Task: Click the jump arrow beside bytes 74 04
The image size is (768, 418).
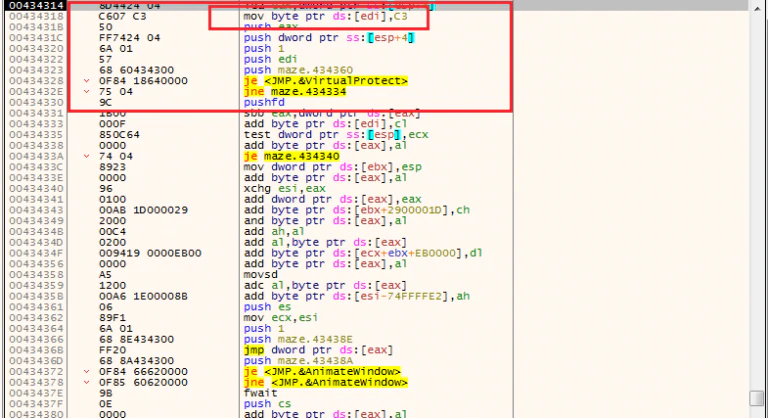Action: point(86,156)
